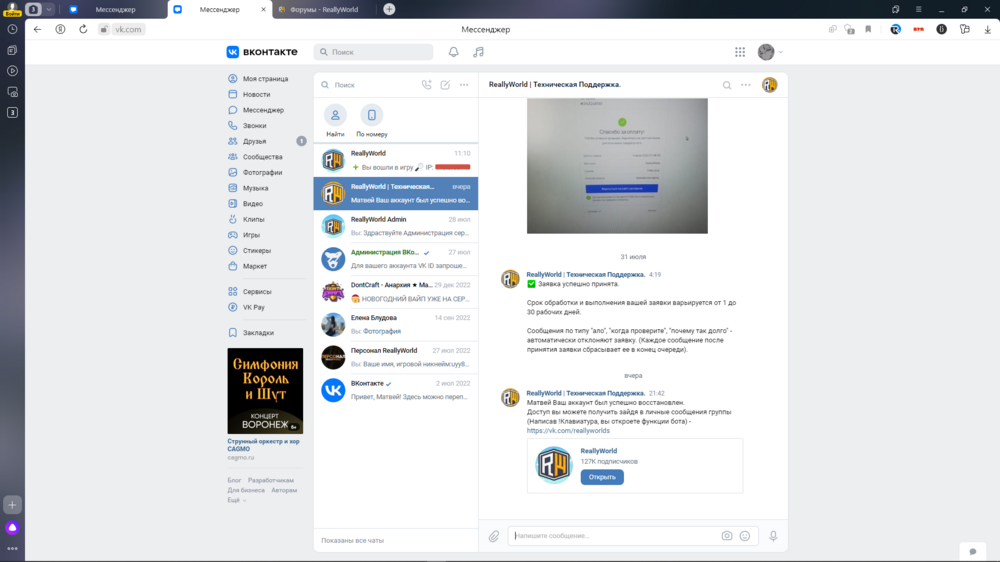
Task: Open Елена Блудова conversation
Action: point(395,325)
